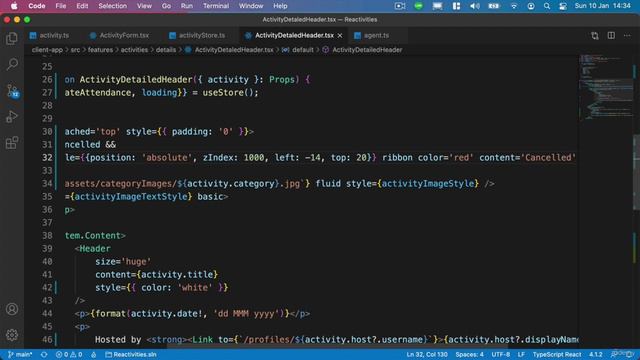Click the Open Changes icon in editor toolbar
This screenshot has width=640, height=360.
click(x=595, y=36)
